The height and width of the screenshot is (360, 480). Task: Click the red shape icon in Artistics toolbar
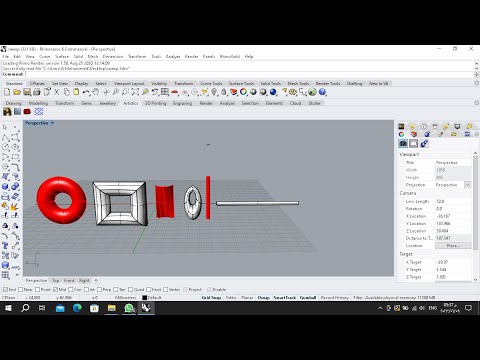[x=27, y=112]
